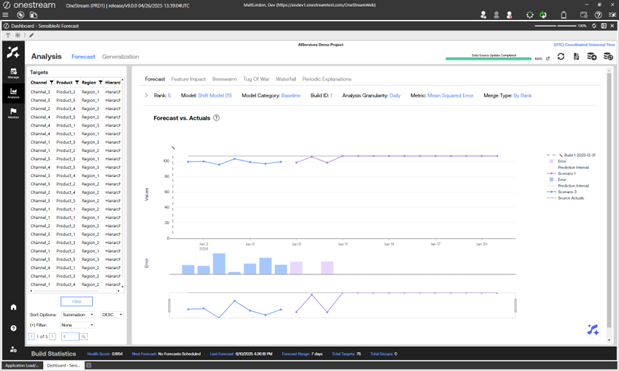
Task: Click the Filter button under Targets
Action: (77, 302)
